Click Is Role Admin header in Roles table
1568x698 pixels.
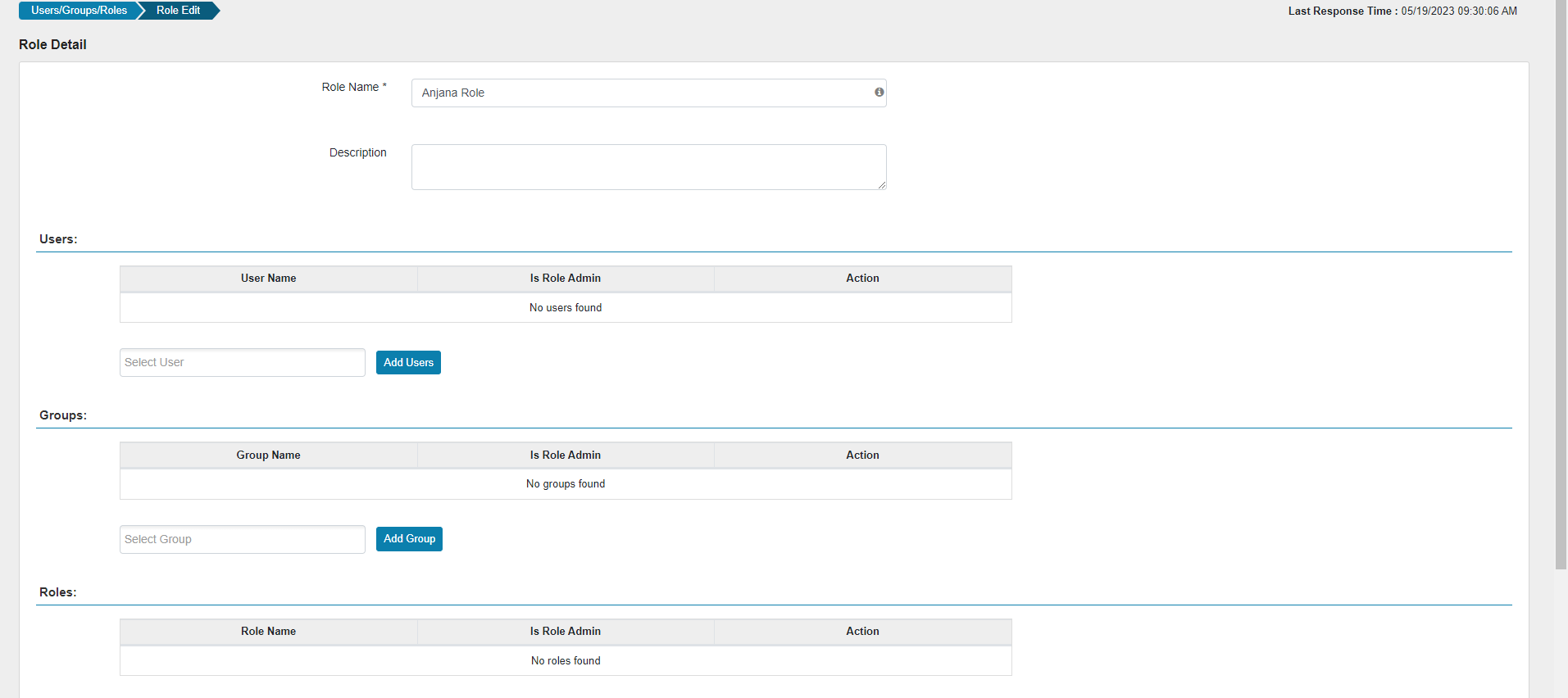pos(565,632)
